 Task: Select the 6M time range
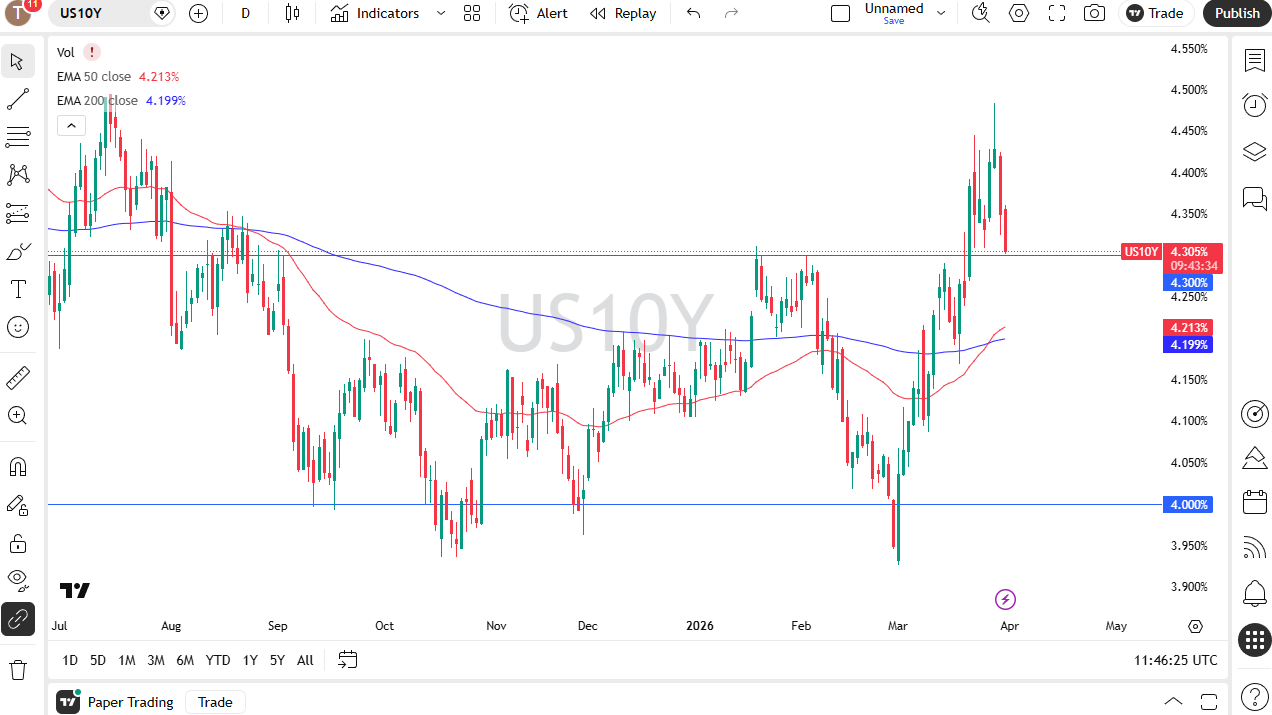pos(185,660)
